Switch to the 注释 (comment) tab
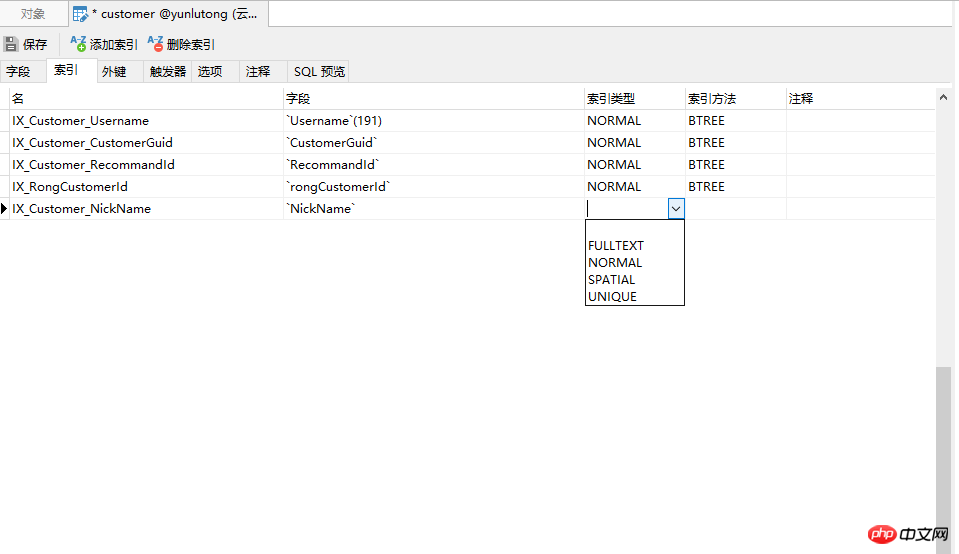Screen dimensions: 959x554 pos(264,72)
